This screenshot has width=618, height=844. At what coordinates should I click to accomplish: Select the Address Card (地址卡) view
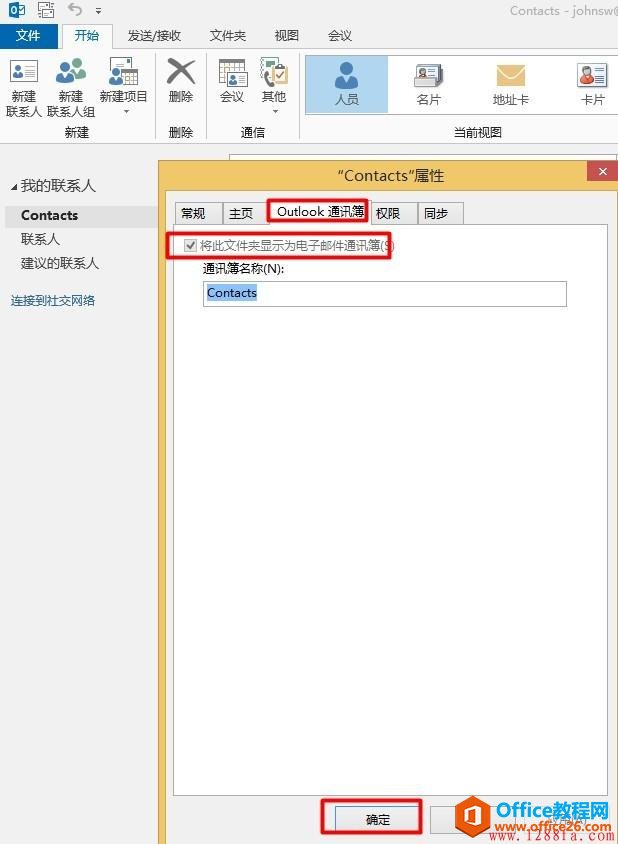pyautogui.click(x=510, y=85)
